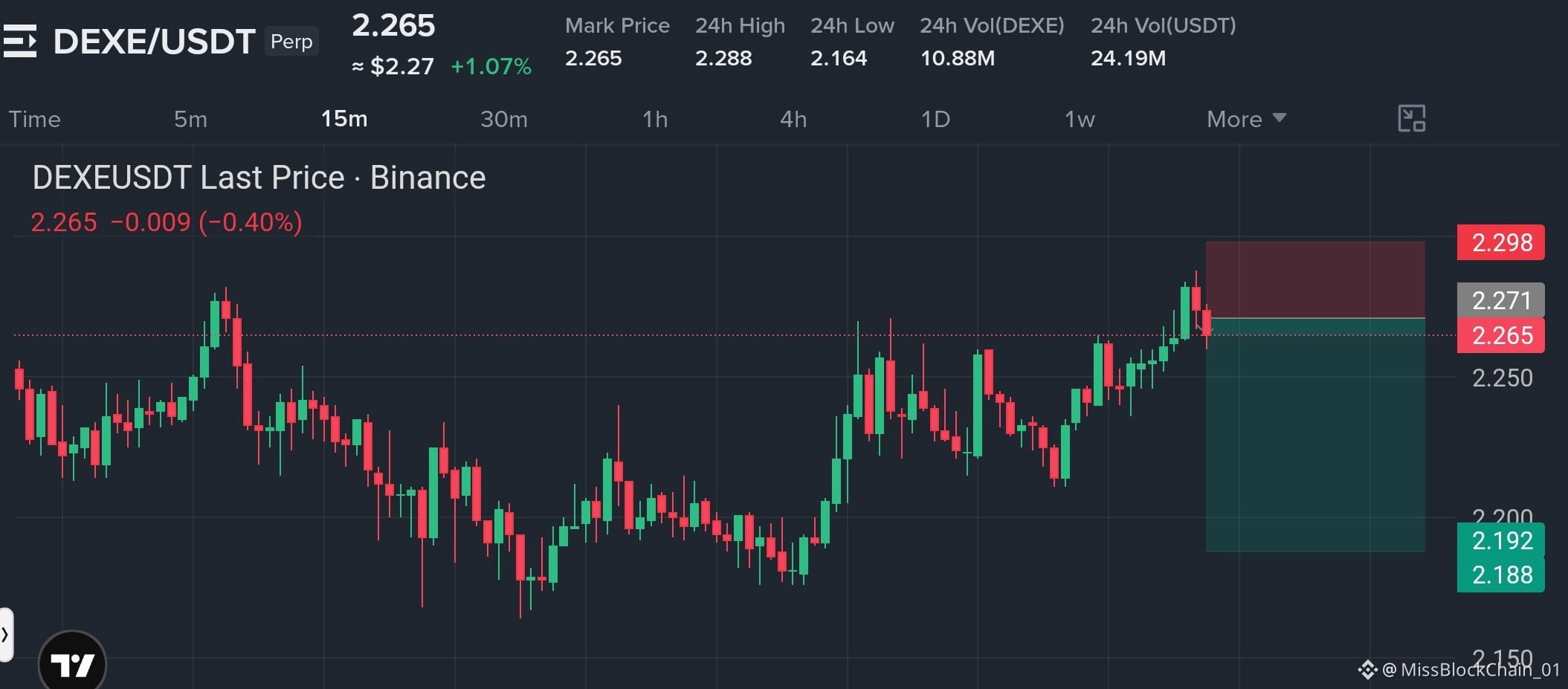Image resolution: width=1568 pixels, height=689 pixels.
Task: Click the Mark Price label
Action: click(617, 25)
